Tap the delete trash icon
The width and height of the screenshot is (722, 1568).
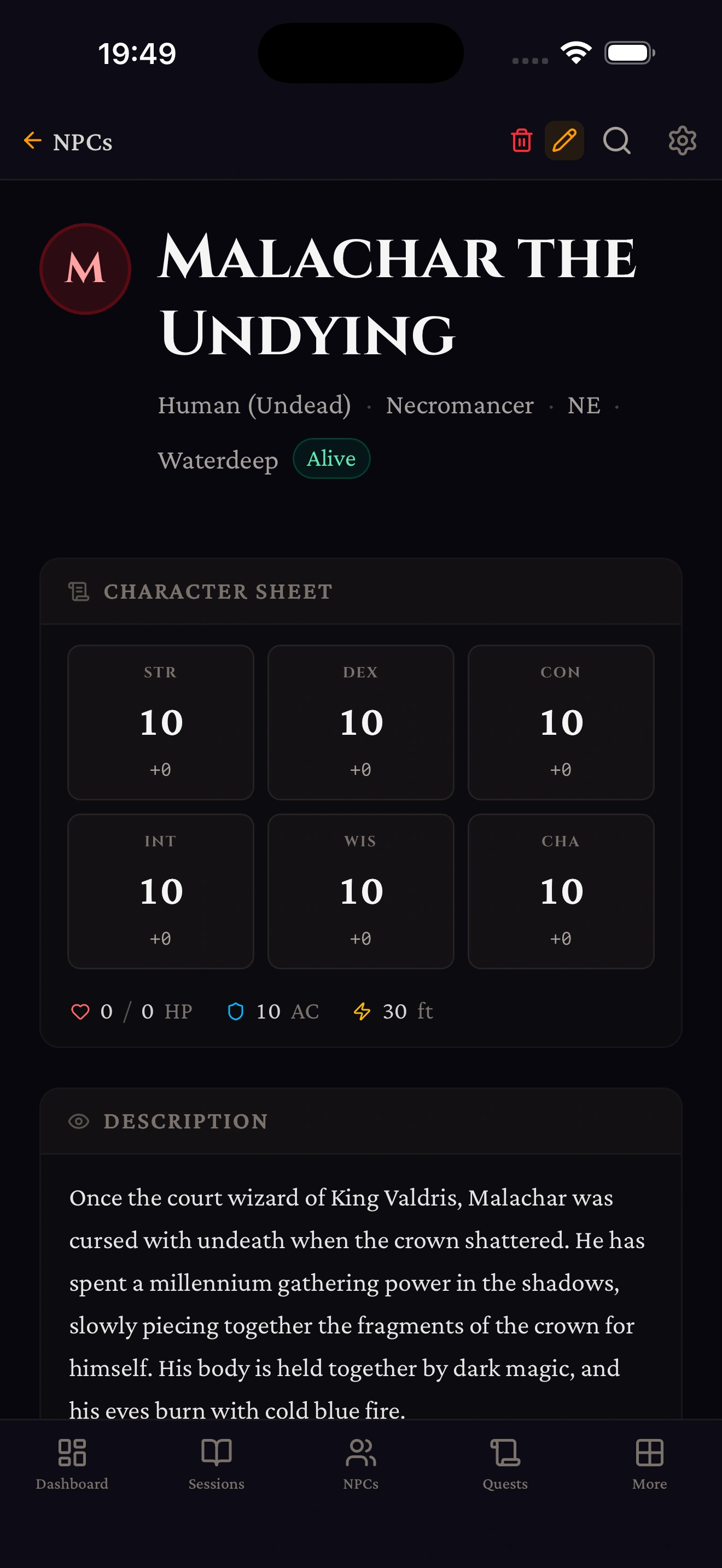point(521,141)
